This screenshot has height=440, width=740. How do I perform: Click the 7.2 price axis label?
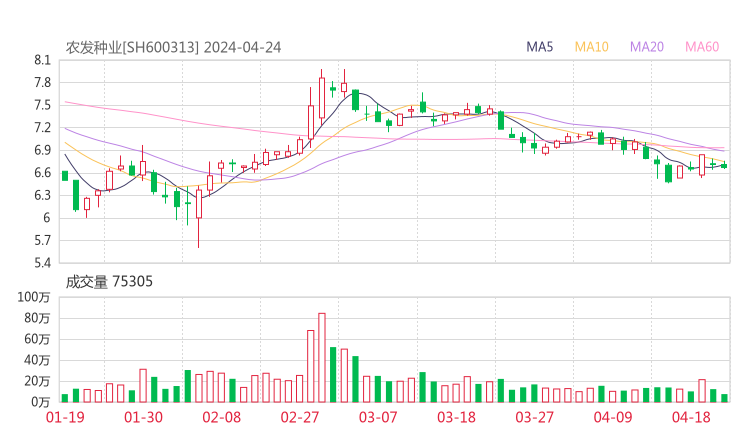tap(42, 127)
